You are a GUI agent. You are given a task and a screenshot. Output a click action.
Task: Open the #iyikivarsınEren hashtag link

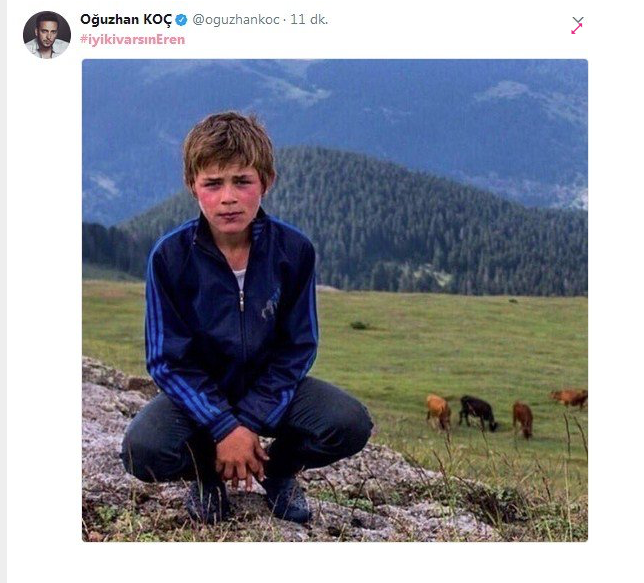pos(133,40)
